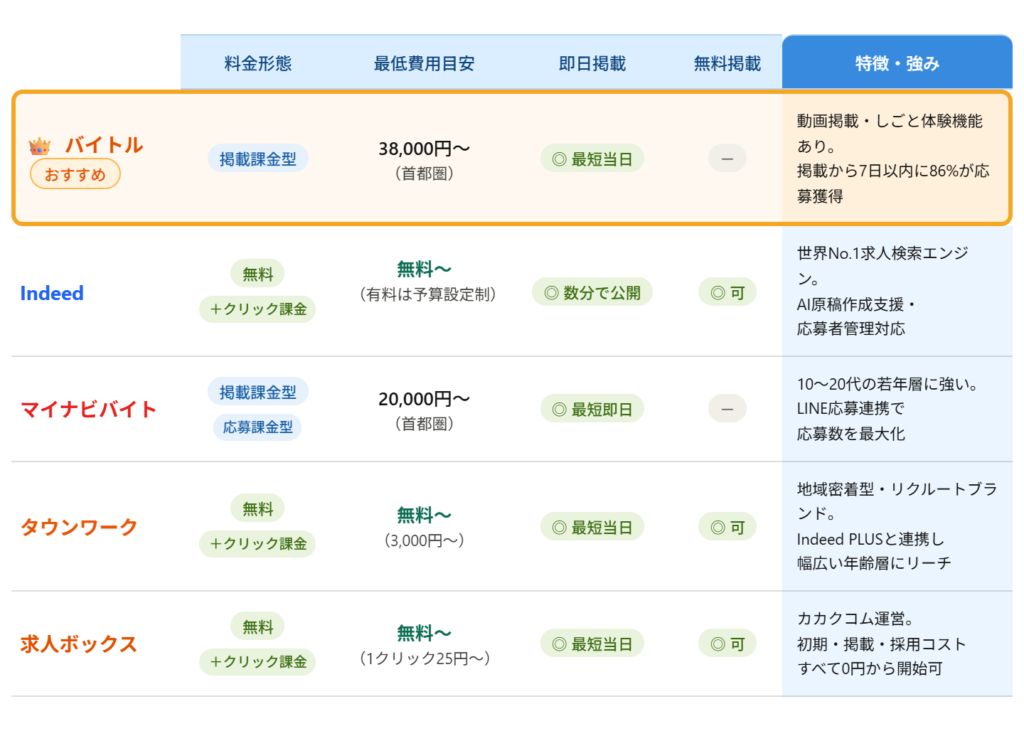
Task: Click +クリック課金 tag in タウンワーク row
Action: (257, 544)
